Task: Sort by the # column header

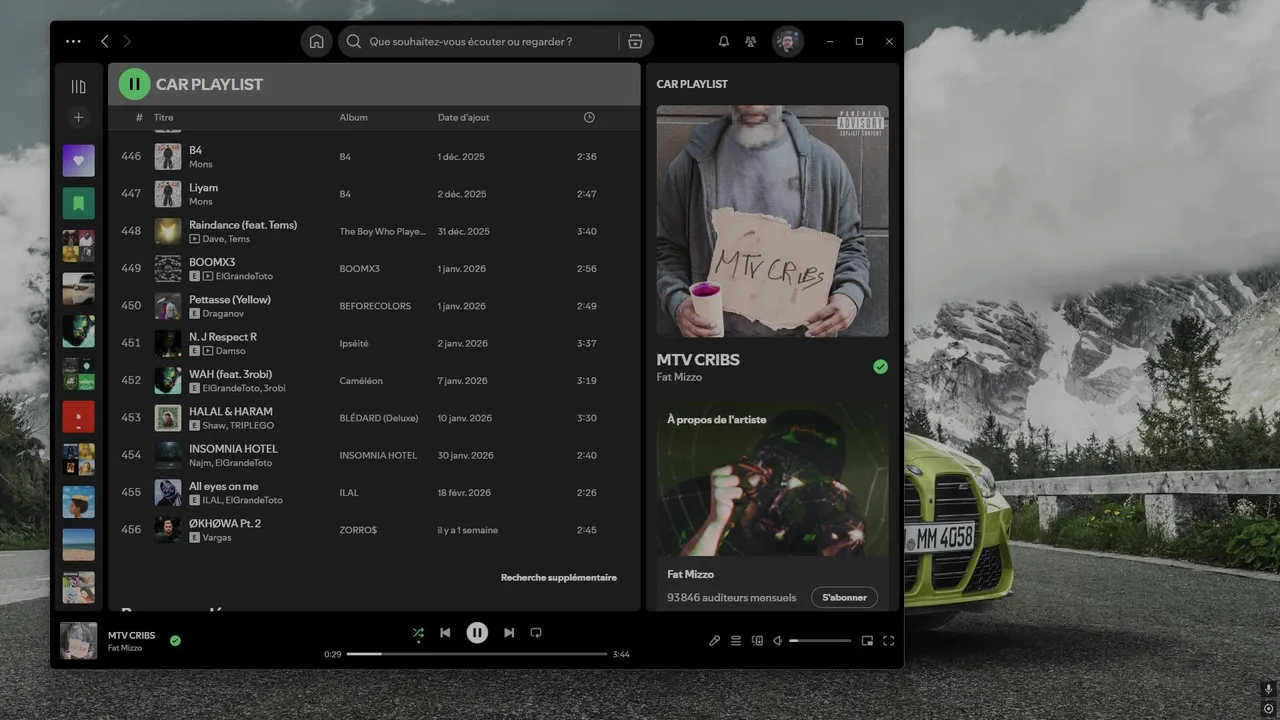Action: coord(139,117)
